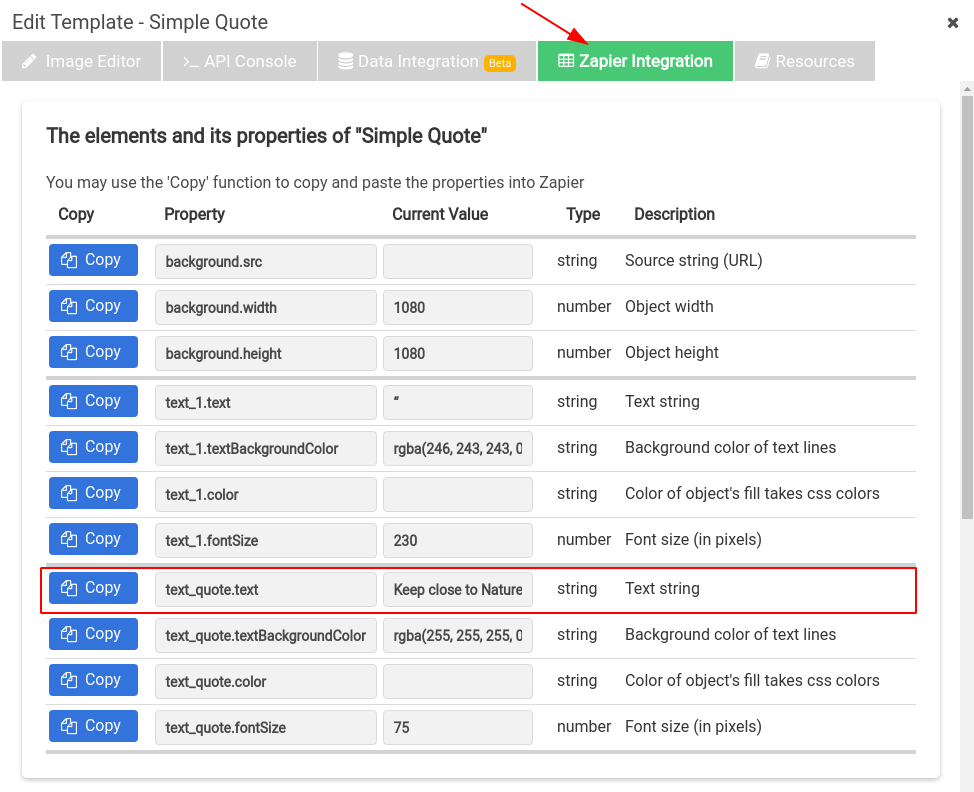Click the pencil icon on Image Editor tab
974x792 pixels.
point(29,61)
